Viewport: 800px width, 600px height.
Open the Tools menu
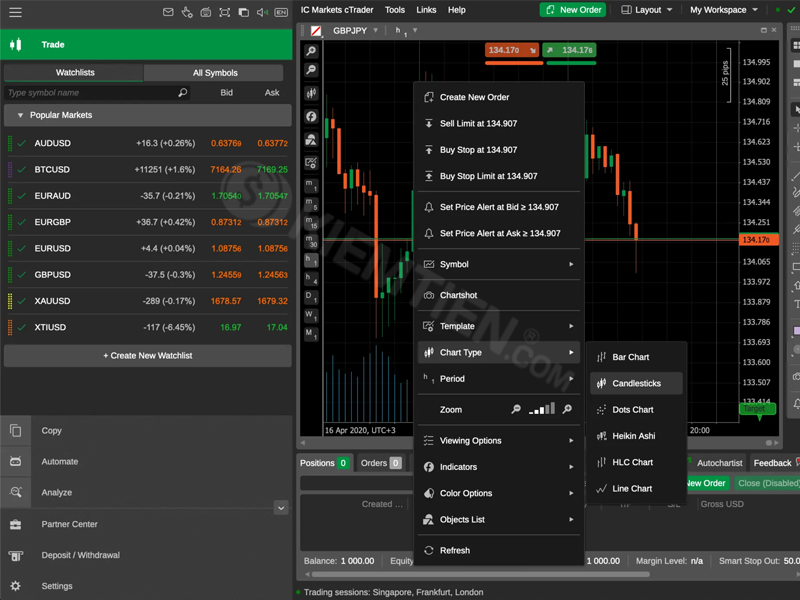pyautogui.click(x=394, y=10)
